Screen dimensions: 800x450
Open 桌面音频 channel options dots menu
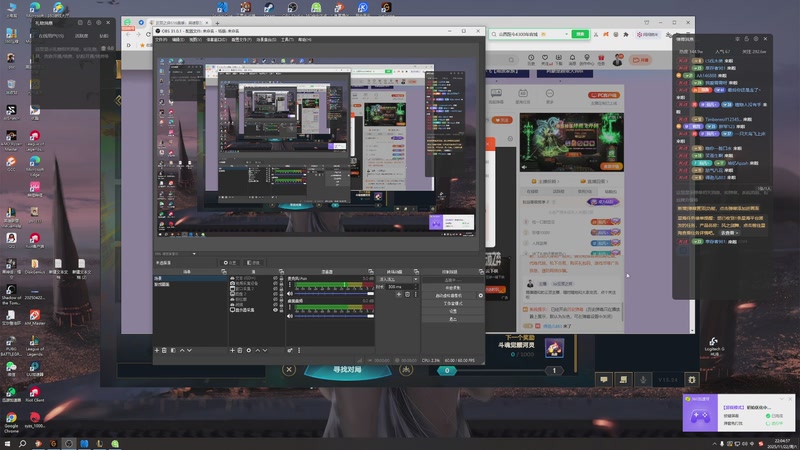pos(290,307)
